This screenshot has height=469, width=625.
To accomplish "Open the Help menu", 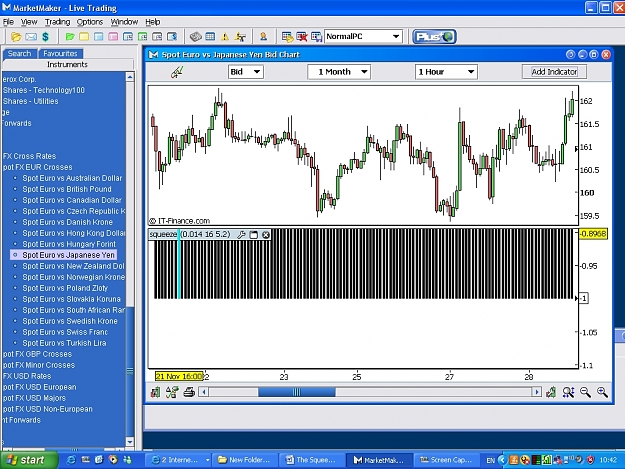I will coord(153,22).
